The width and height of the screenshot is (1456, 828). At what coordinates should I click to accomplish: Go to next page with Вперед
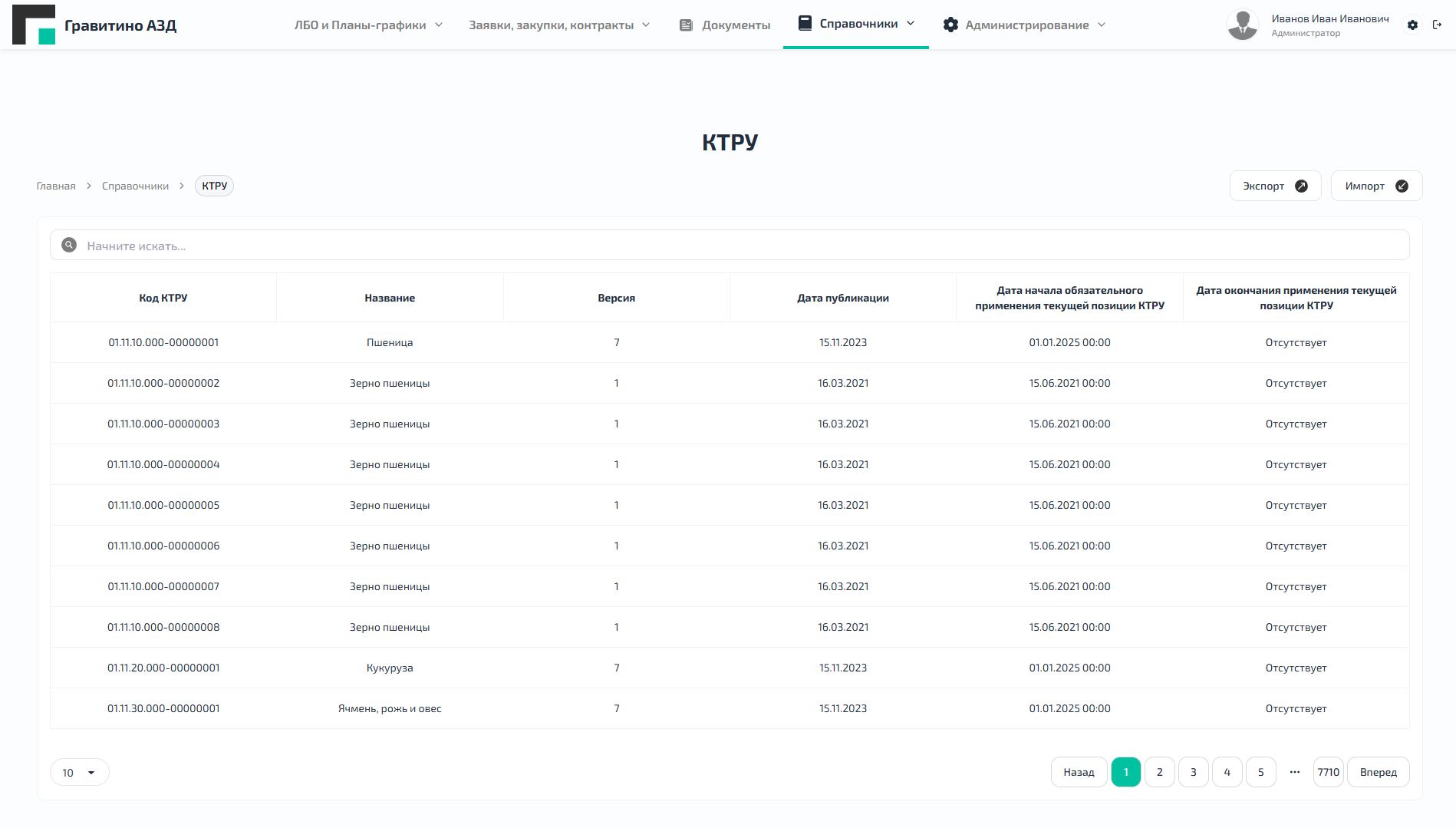click(1378, 772)
